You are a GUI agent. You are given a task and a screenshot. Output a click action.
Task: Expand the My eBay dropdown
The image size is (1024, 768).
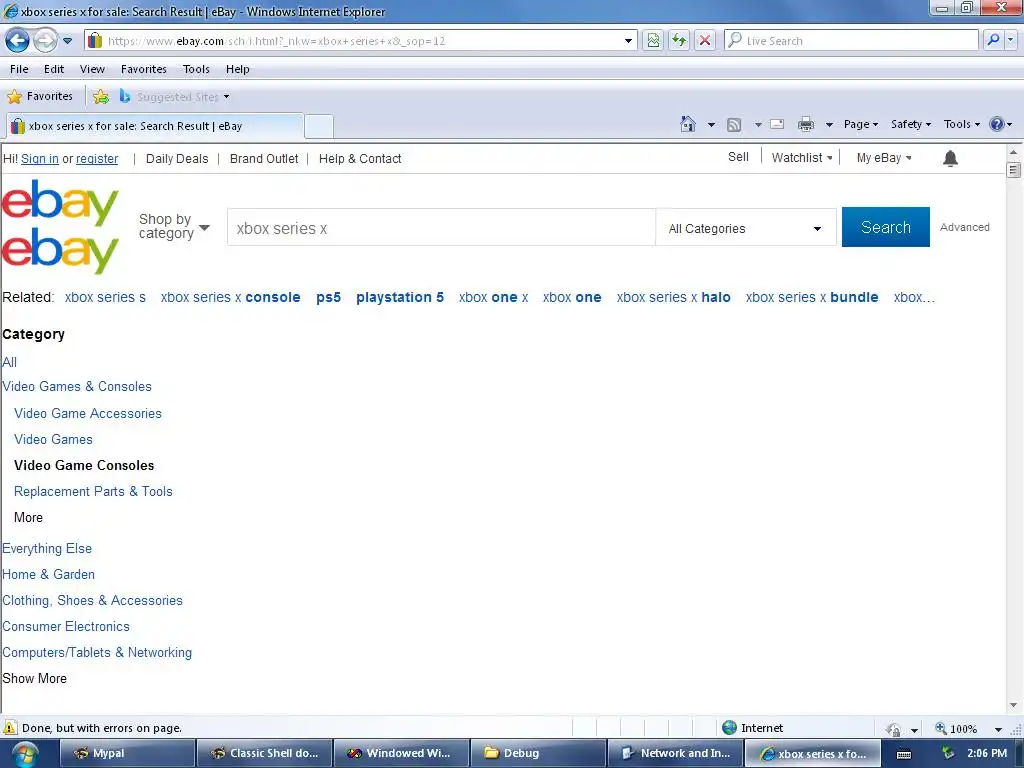click(884, 157)
